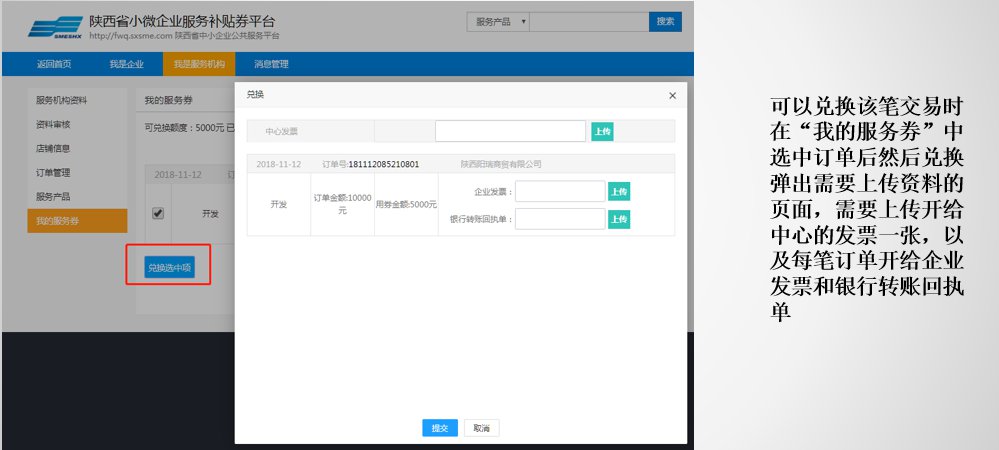
Task: Upload the 中心发票 file with 上传
Action: pyautogui.click(x=602, y=132)
